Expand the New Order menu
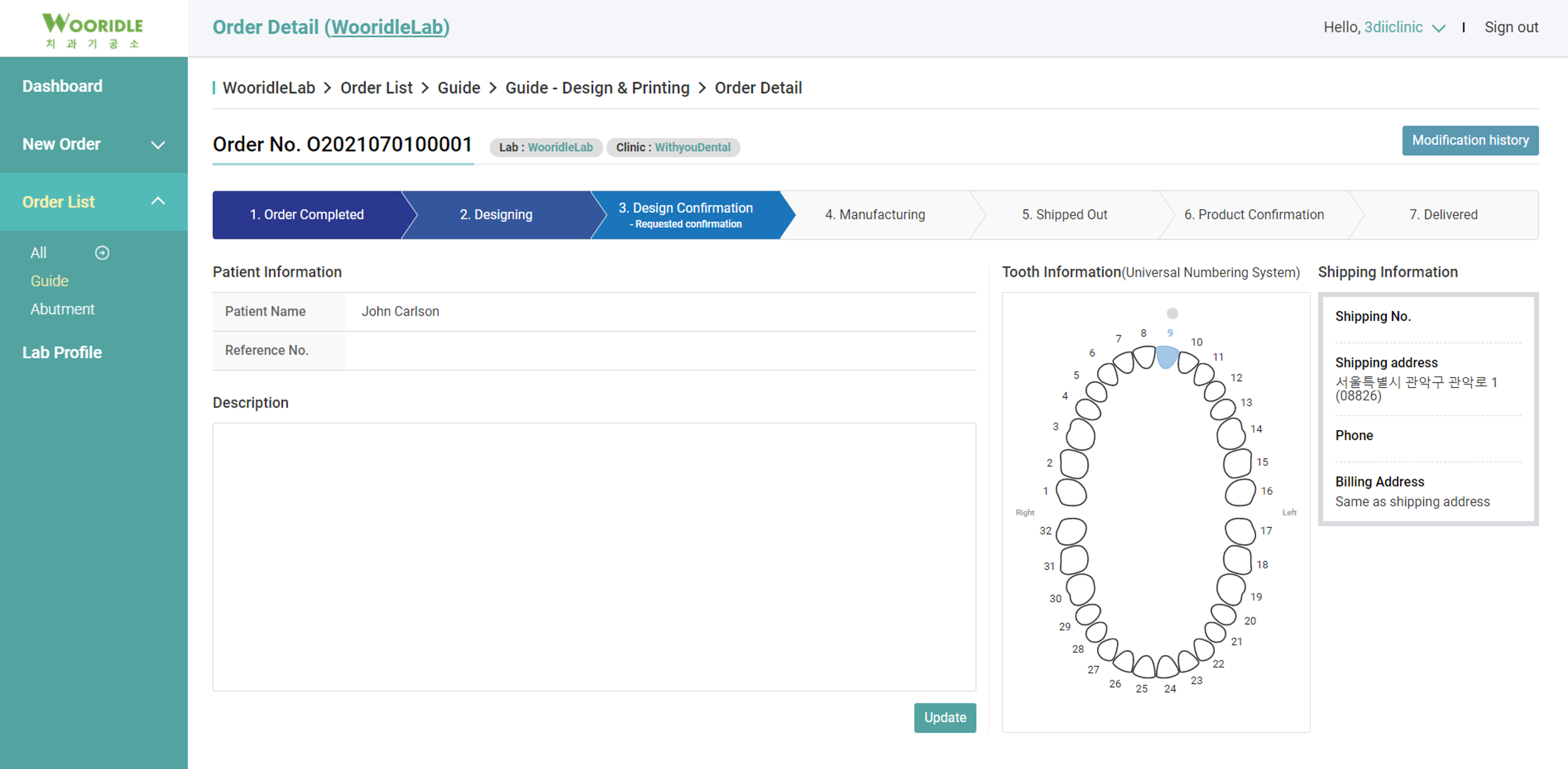1568x769 pixels. click(x=158, y=145)
